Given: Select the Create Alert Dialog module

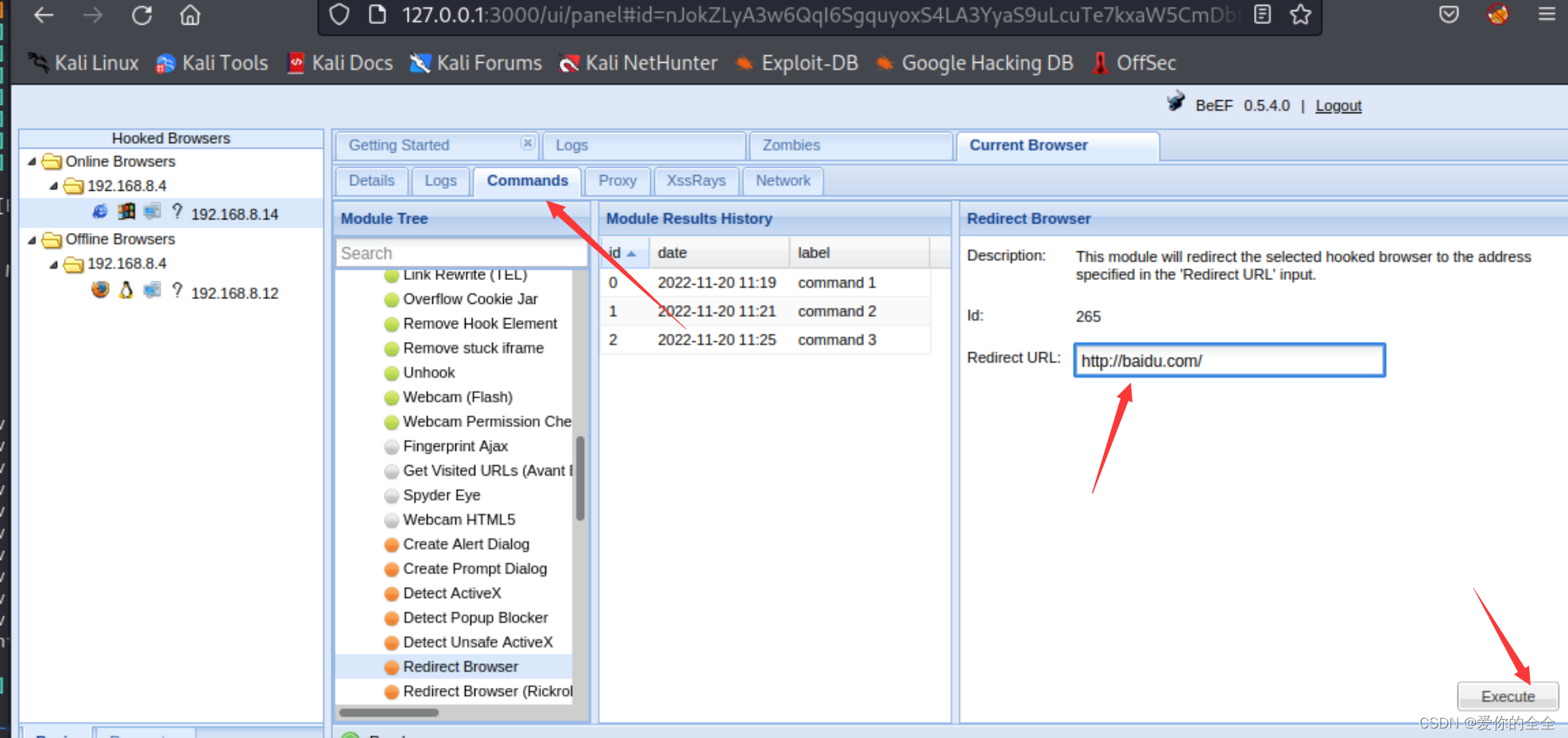Looking at the screenshot, I should [466, 544].
